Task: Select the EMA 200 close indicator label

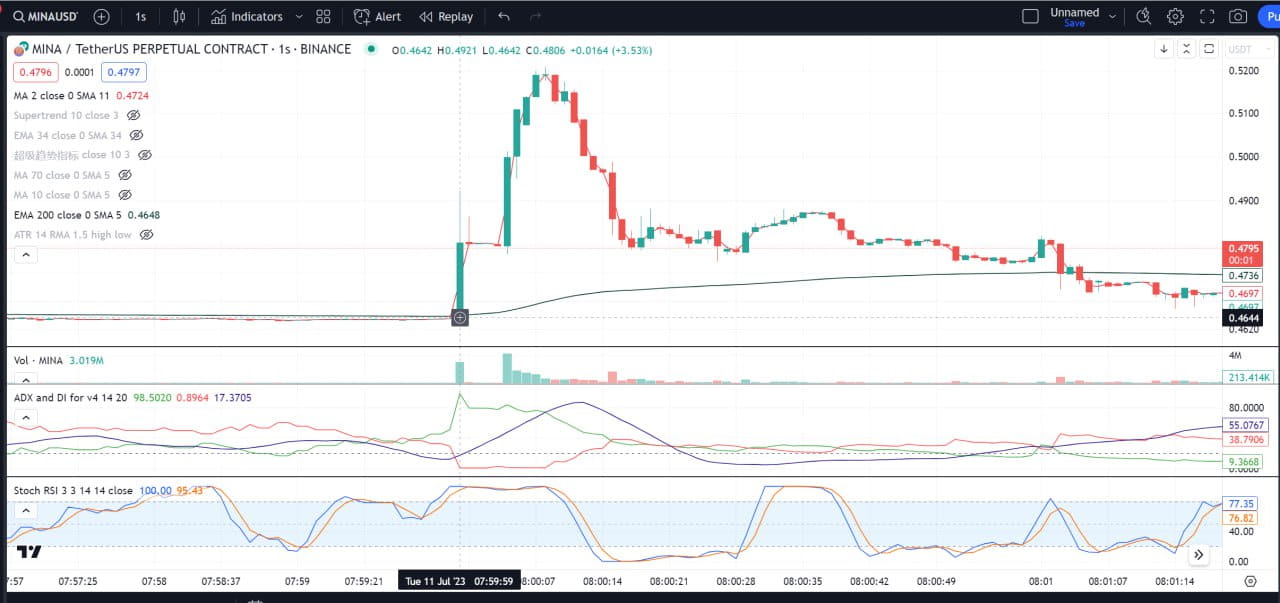Action: coord(68,215)
